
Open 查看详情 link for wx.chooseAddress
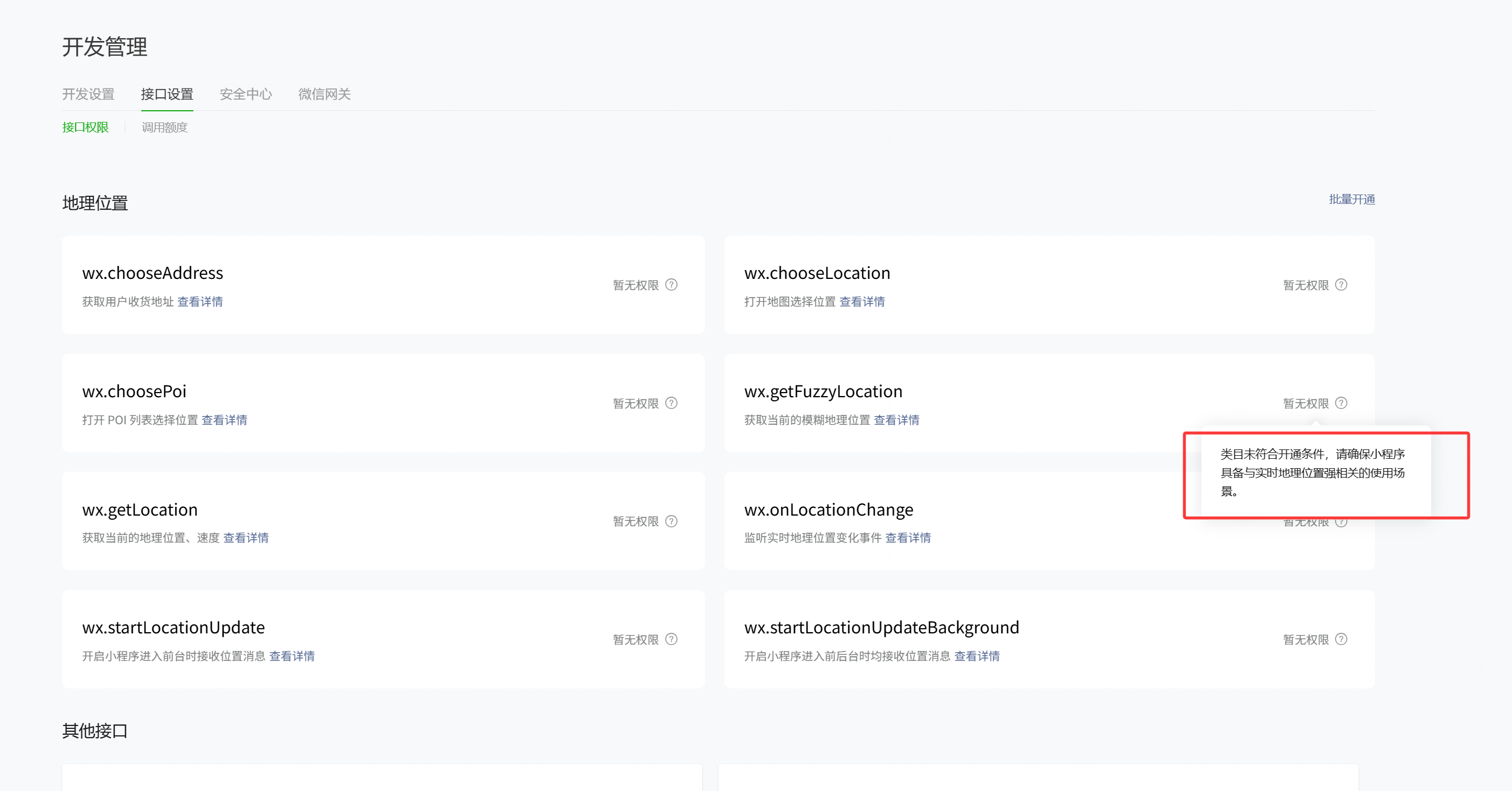[200, 302]
